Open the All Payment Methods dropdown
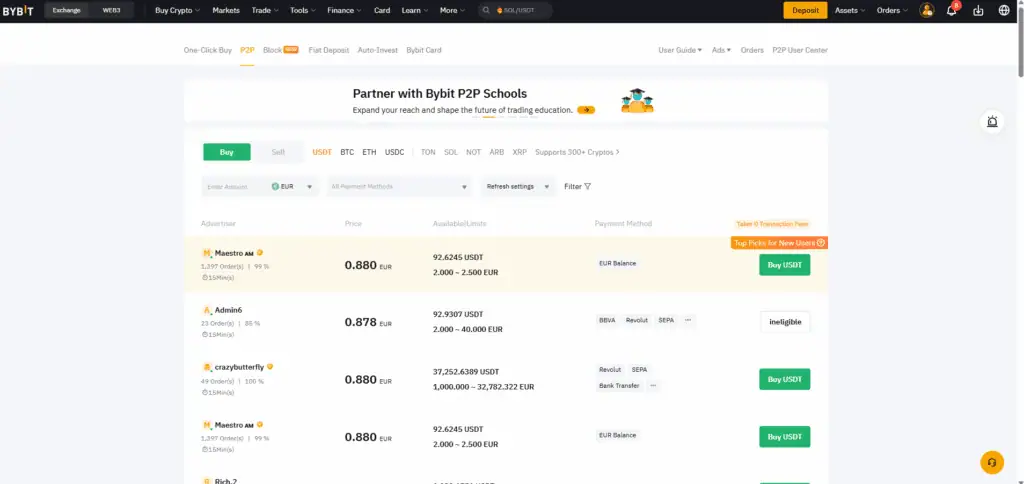The width and height of the screenshot is (1024, 484). (x=400, y=187)
